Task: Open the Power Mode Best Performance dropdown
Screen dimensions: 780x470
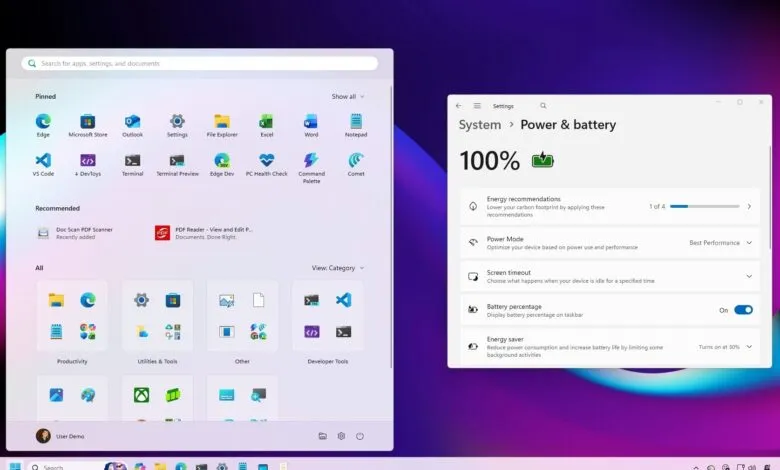Action: pyautogui.click(x=720, y=243)
